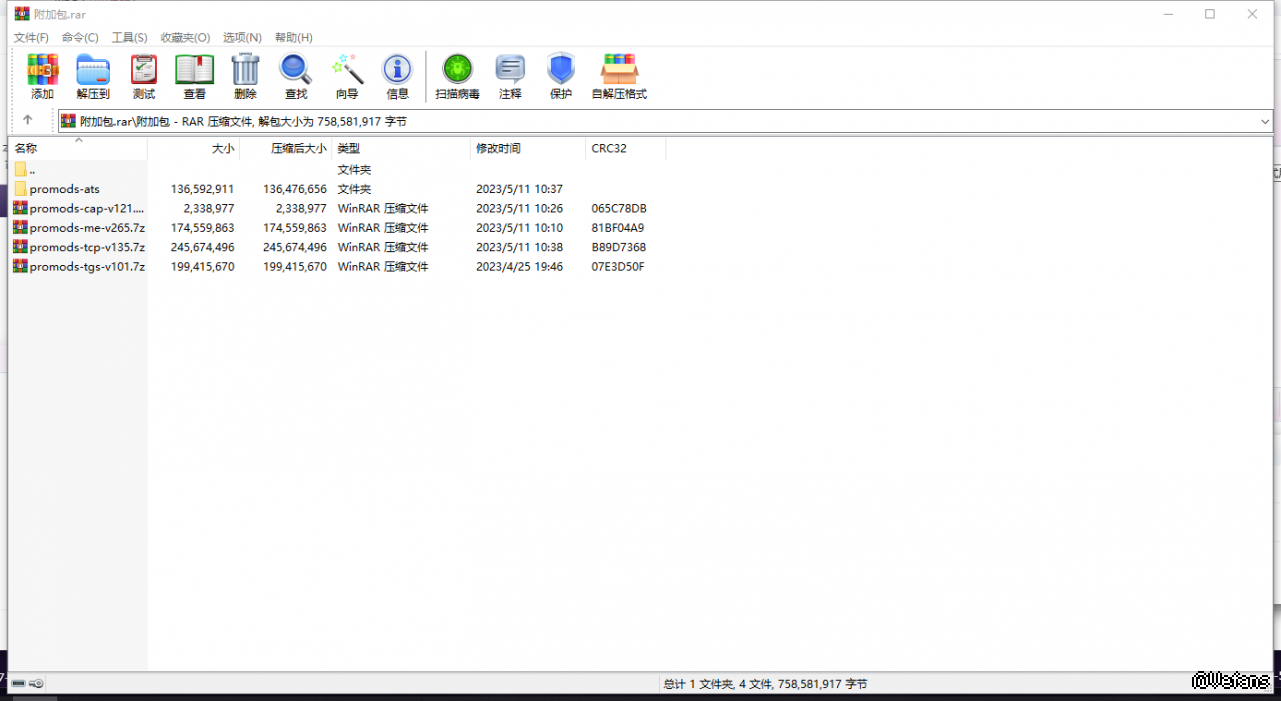Image resolution: width=1281 pixels, height=701 pixels.
Task: Select promods-me-v265.7z file name
Action: point(87,227)
